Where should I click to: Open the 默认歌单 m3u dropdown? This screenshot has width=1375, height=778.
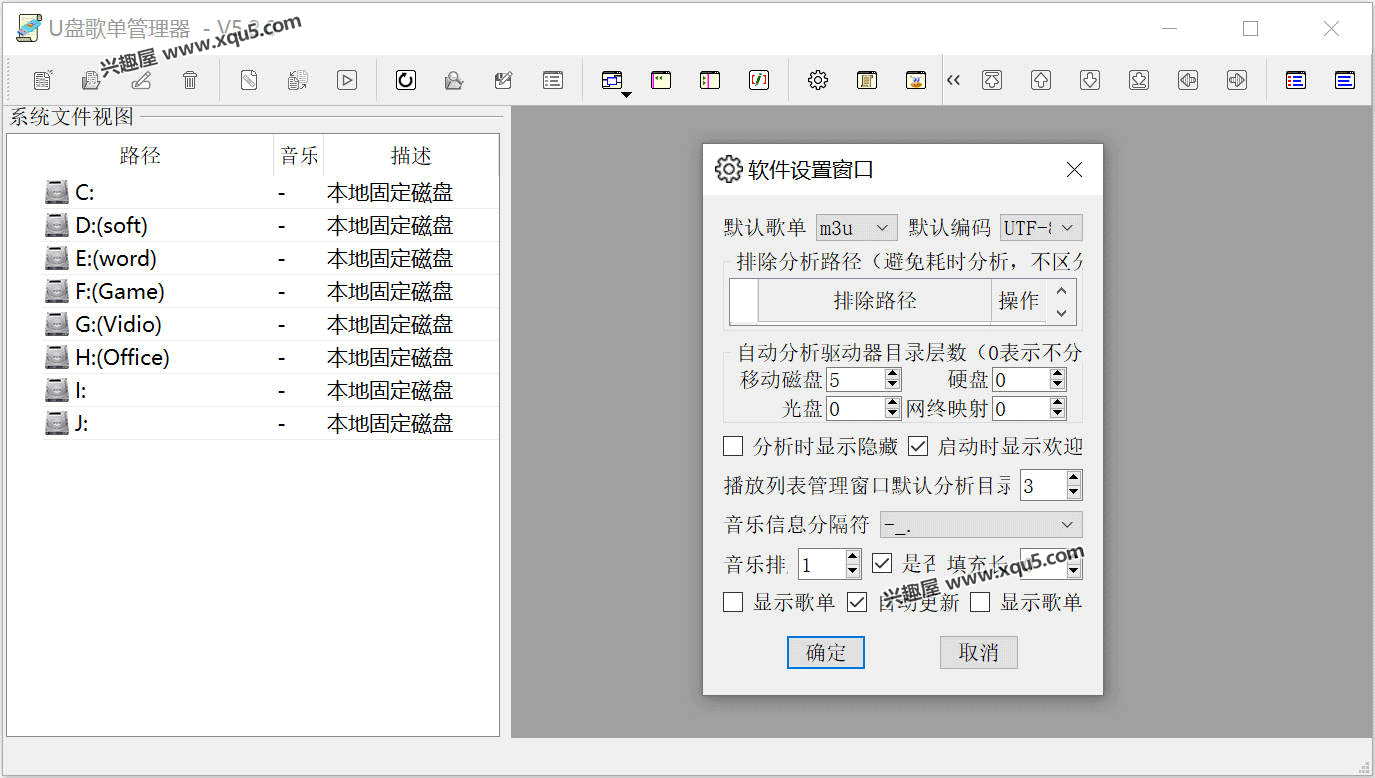click(856, 228)
